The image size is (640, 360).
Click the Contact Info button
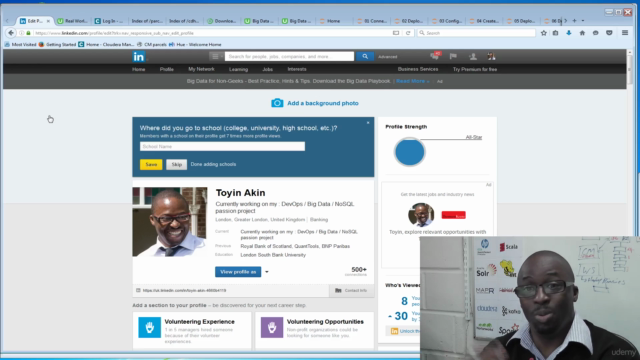click(351, 290)
